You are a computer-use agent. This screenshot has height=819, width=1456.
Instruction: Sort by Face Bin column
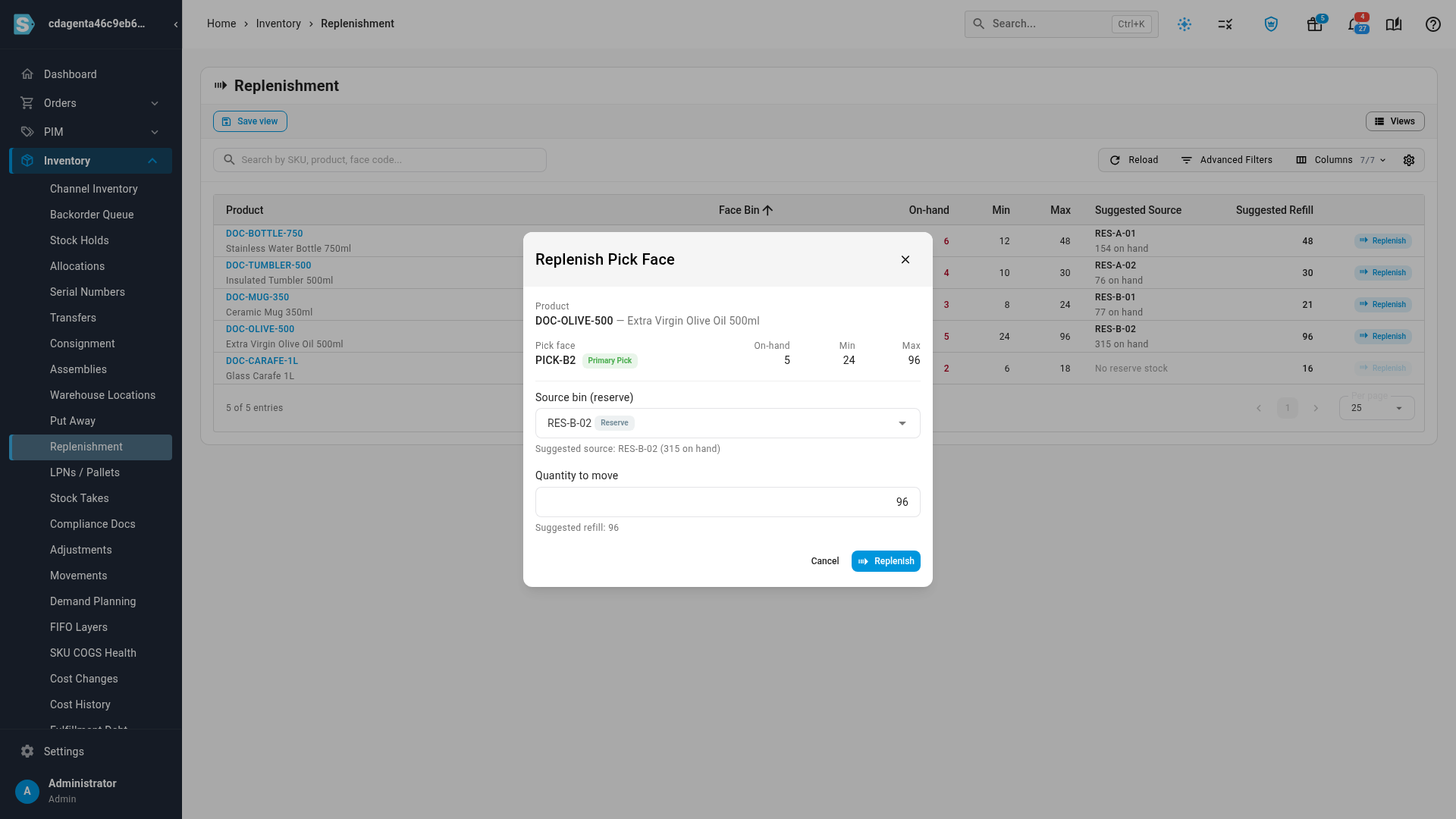point(745,210)
